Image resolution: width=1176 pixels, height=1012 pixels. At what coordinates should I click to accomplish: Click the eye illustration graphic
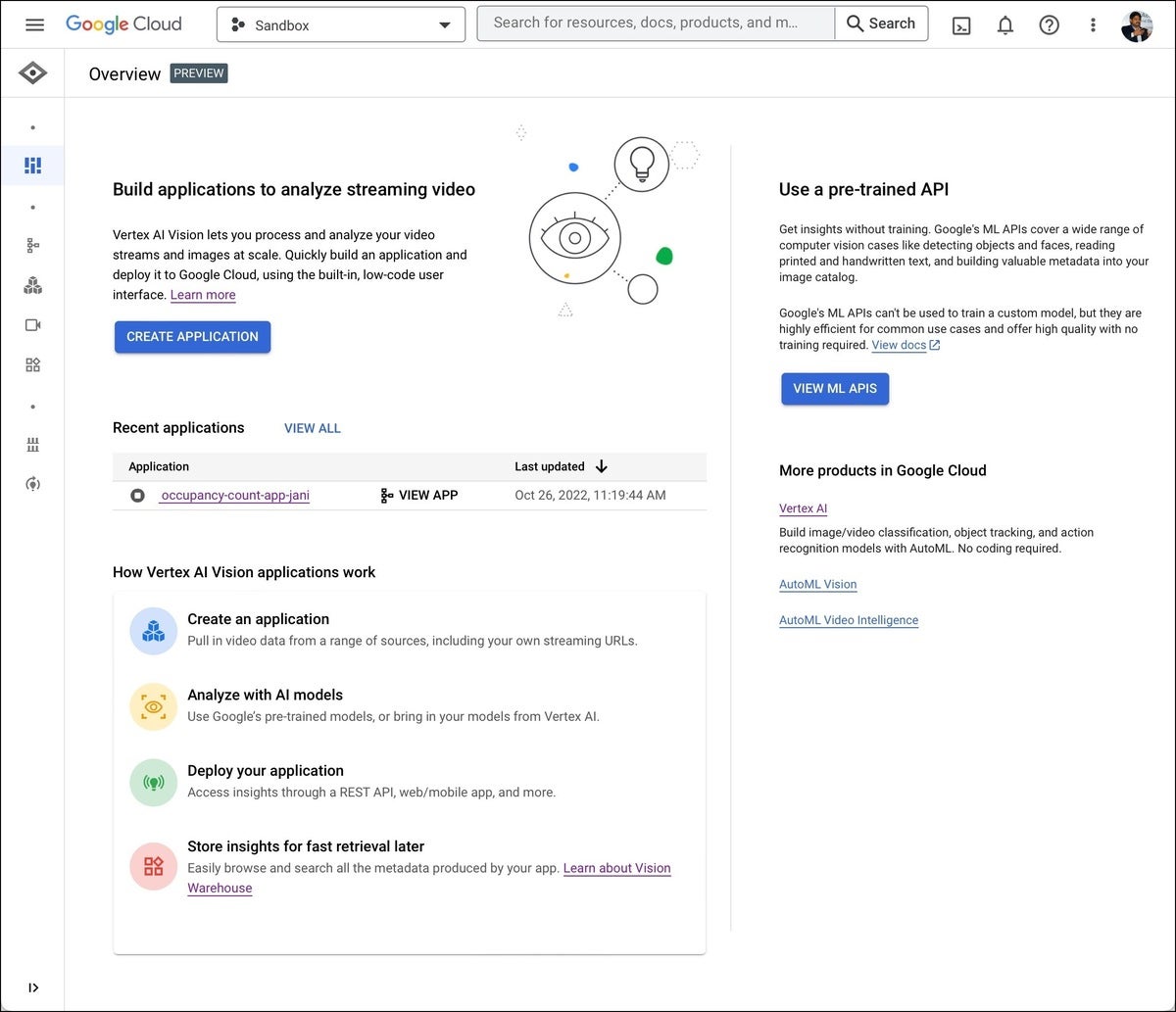pyautogui.click(x=575, y=238)
